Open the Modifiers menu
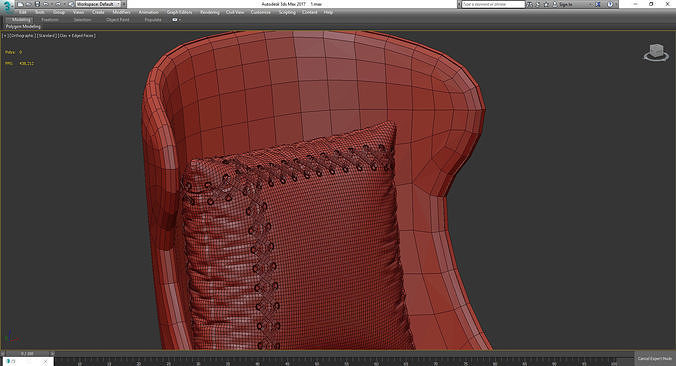 coord(121,12)
